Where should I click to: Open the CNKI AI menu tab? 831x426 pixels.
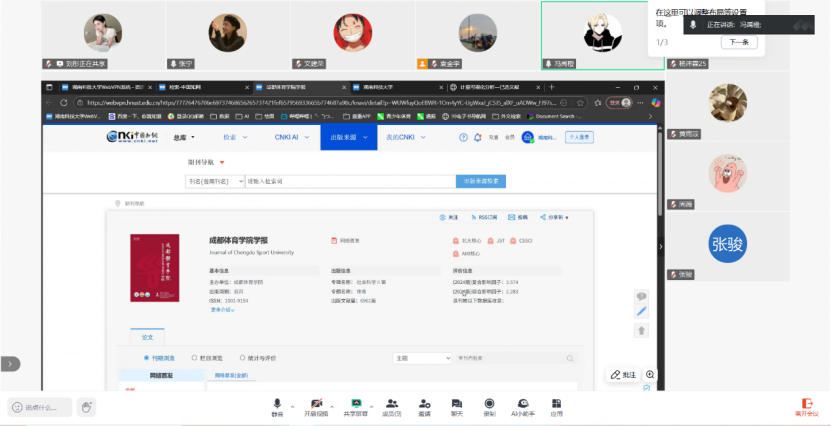(x=291, y=137)
